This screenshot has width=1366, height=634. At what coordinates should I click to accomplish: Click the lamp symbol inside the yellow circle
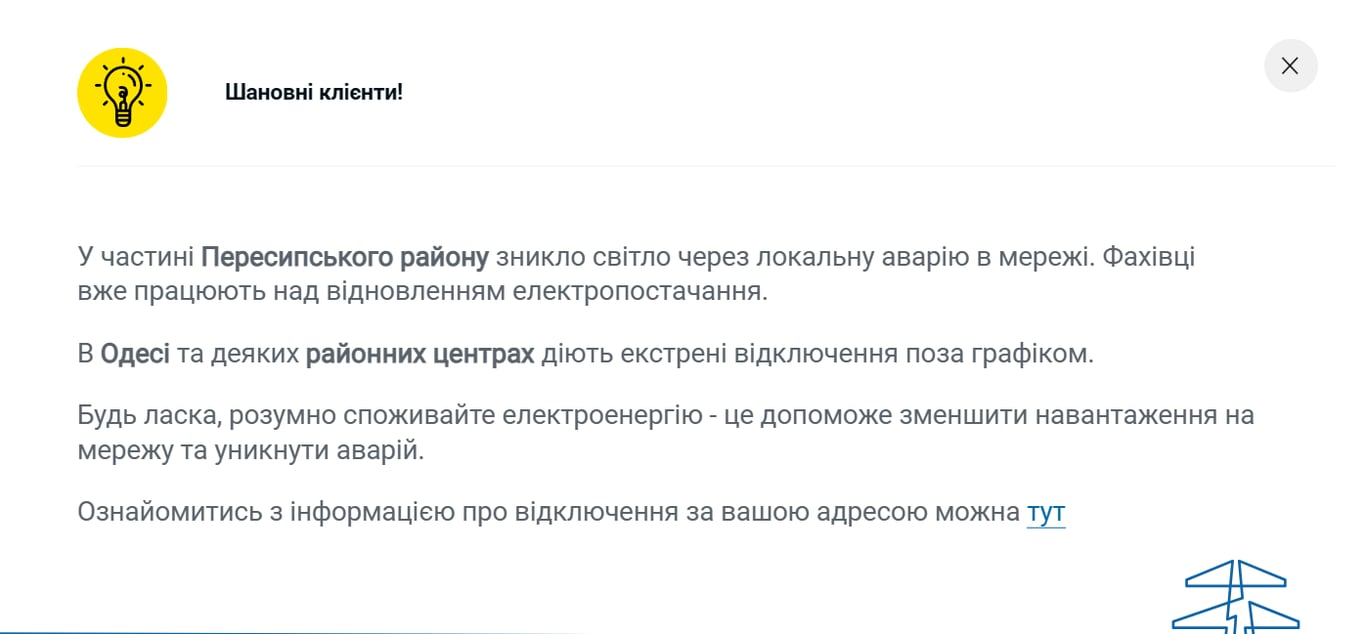coord(122,91)
